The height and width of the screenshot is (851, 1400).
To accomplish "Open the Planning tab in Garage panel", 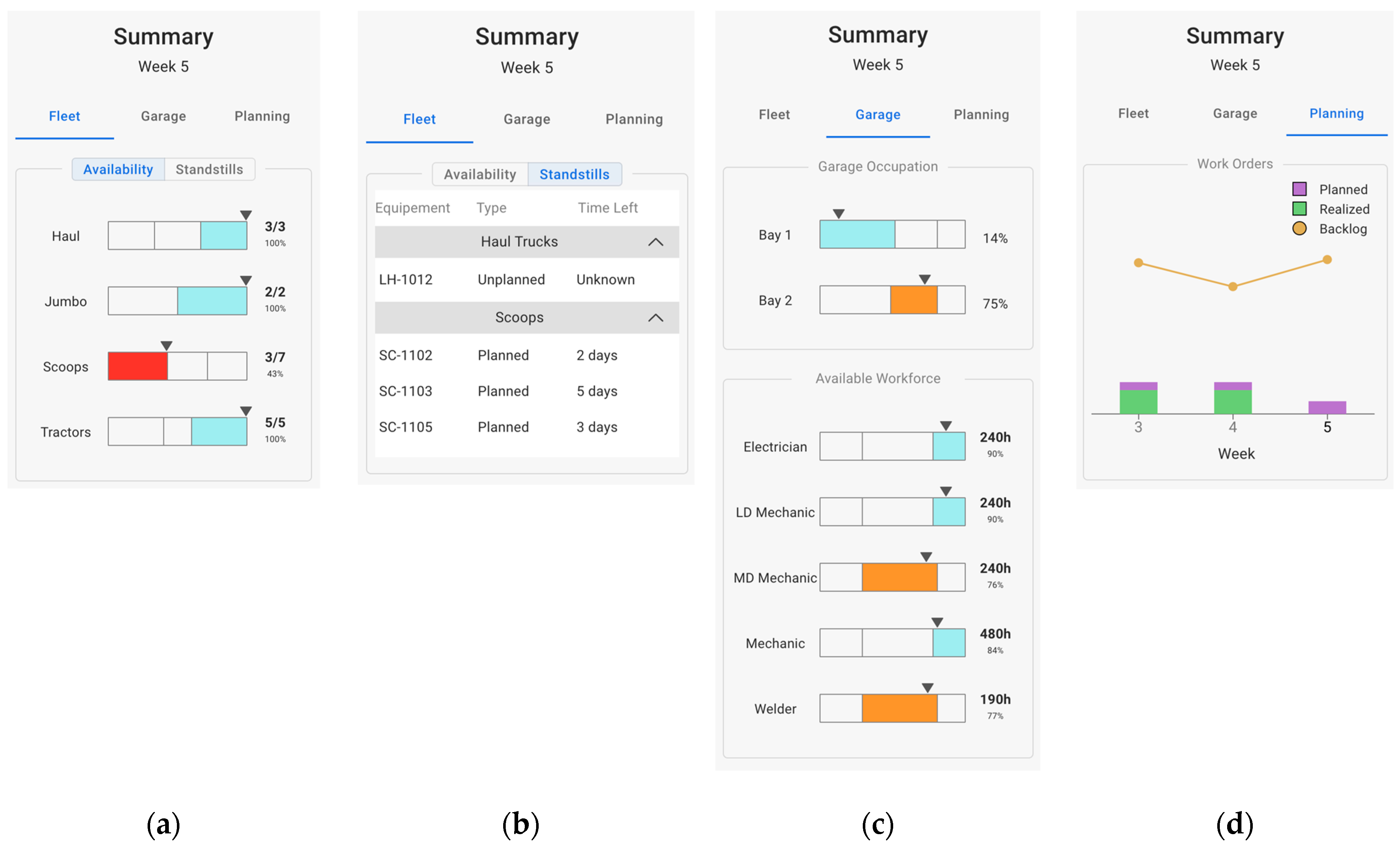I will point(981,115).
